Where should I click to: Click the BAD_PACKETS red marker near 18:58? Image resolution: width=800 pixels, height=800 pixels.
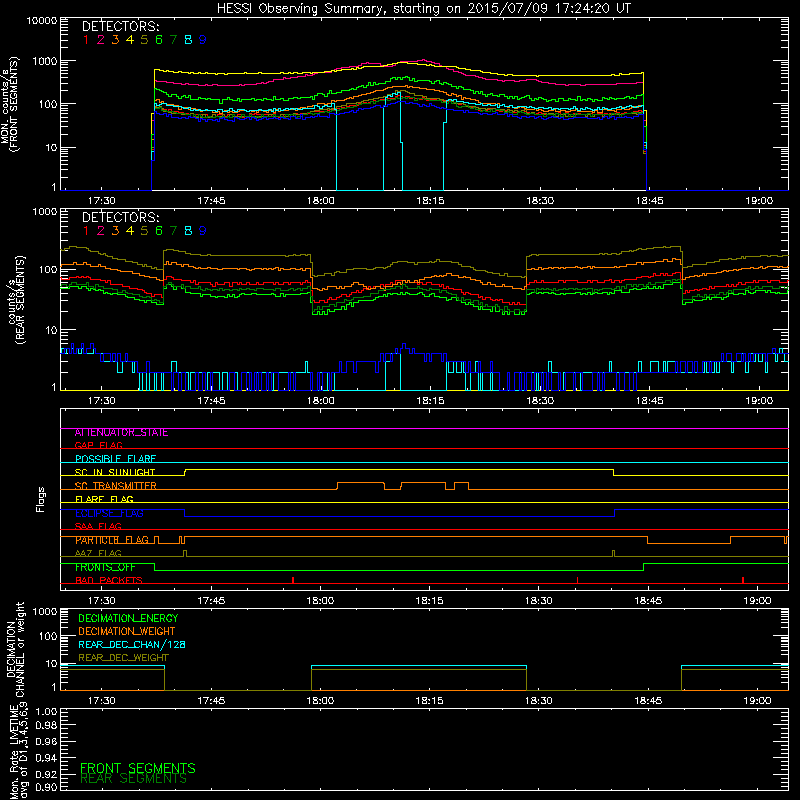click(743, 580)
